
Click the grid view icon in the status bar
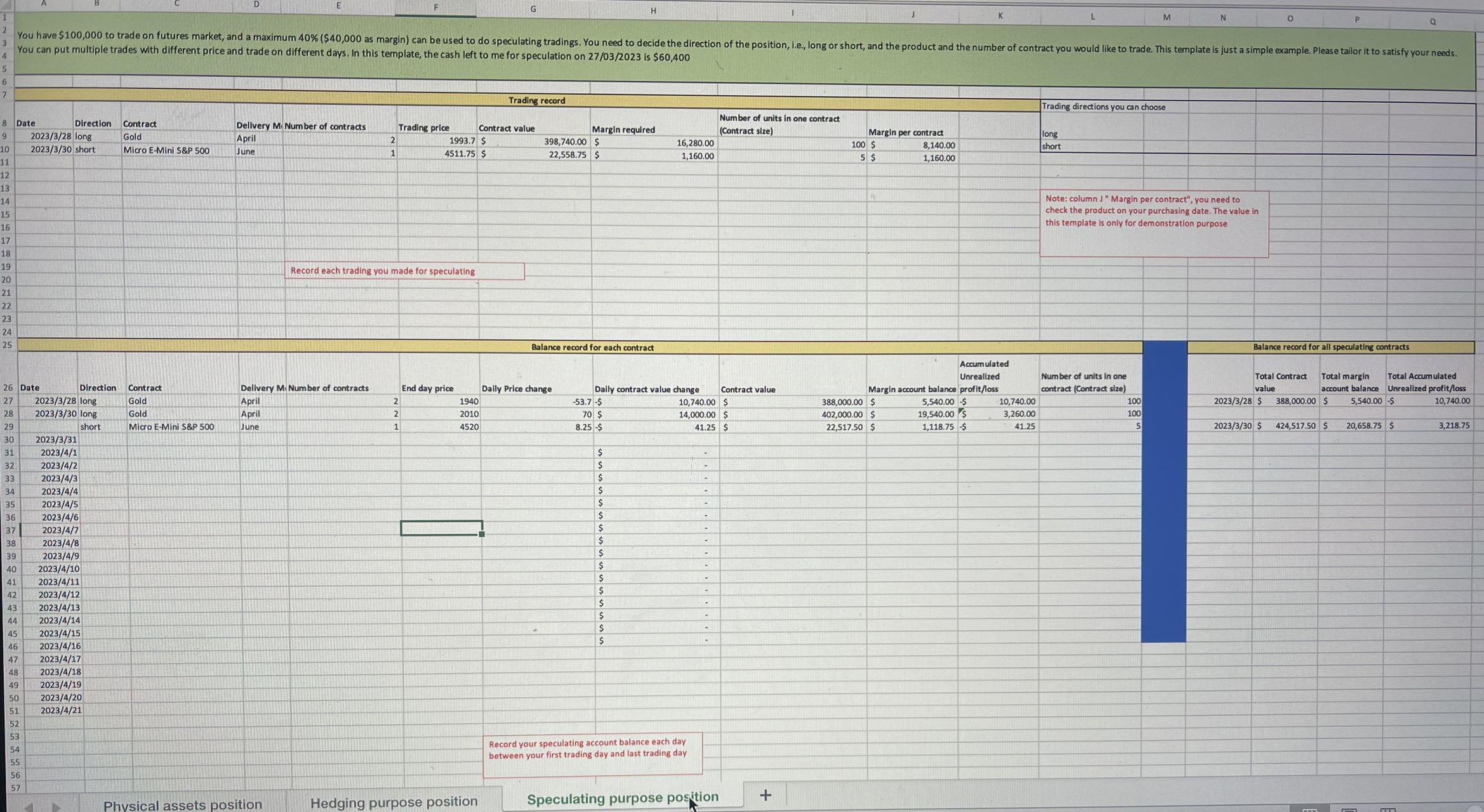(x=1309, y=810)
